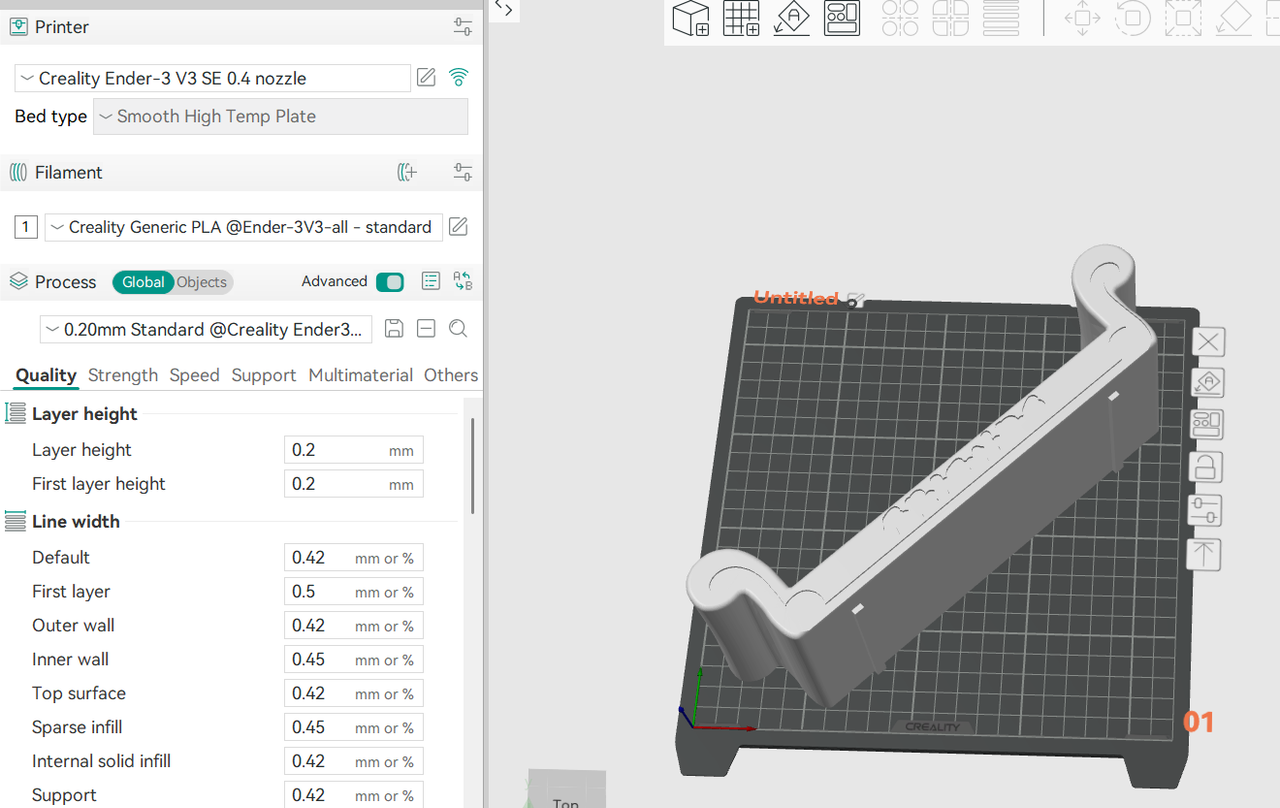Edit the Creality Ender-3 V3 SE printer preset

pos(426,77)
